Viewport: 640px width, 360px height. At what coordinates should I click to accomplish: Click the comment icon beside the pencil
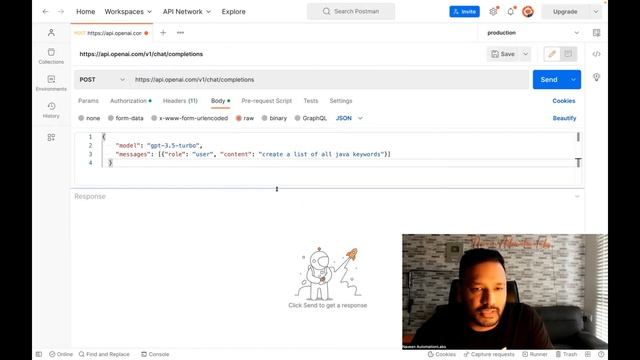tap(568, 54)
